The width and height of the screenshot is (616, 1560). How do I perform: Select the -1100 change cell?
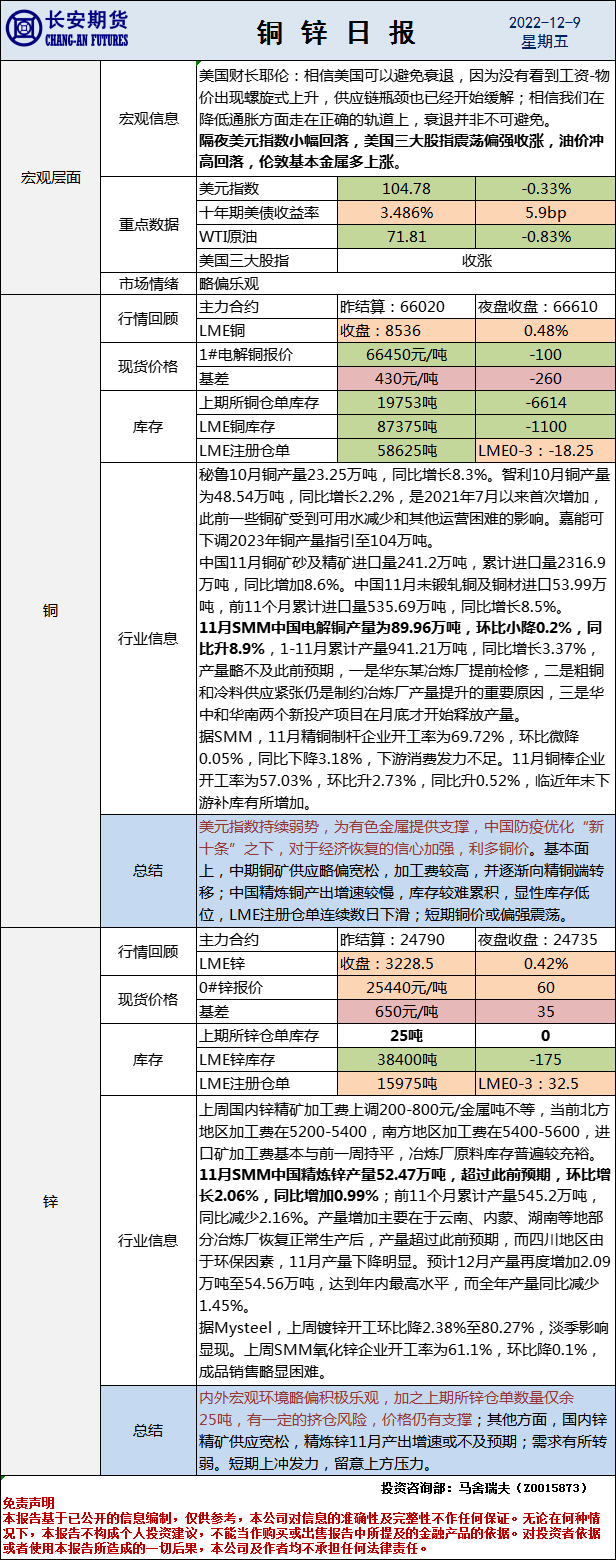546,426
